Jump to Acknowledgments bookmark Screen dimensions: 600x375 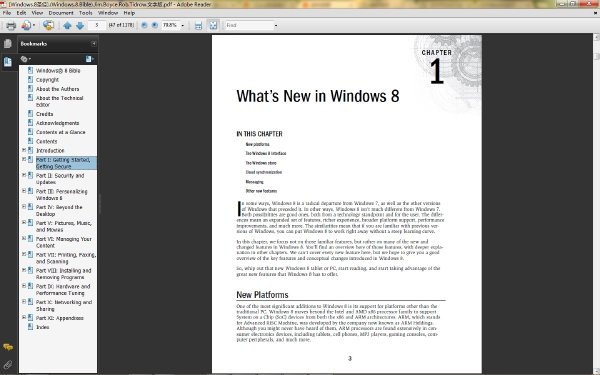pos(57,123)
